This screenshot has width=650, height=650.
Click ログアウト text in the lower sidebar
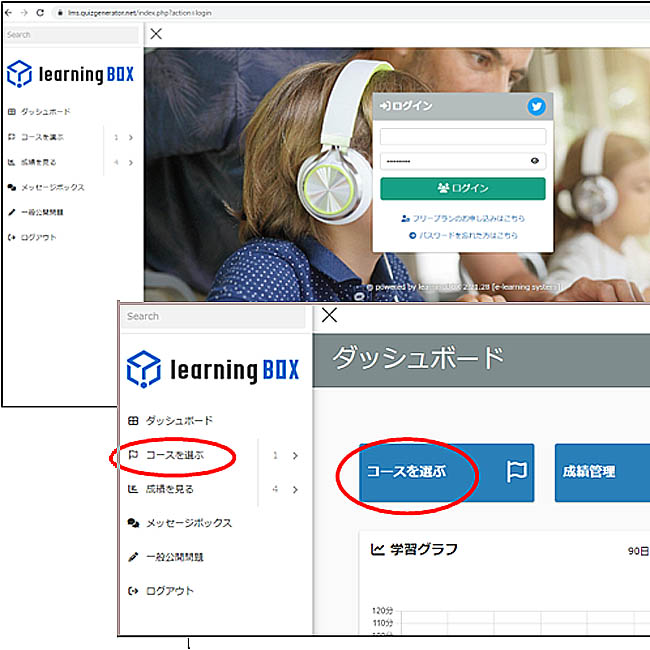click(x=170, y=591)
